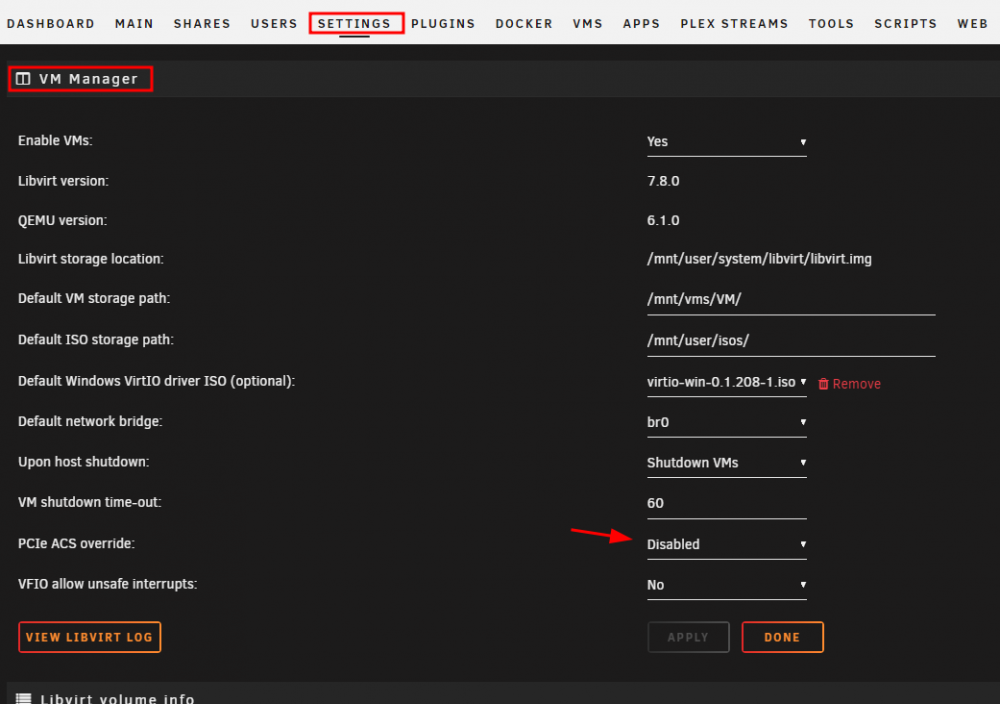Open the PCIe ACS override dropdown
This screenshot has height=704, width=1000.
[x=726, y=545]
